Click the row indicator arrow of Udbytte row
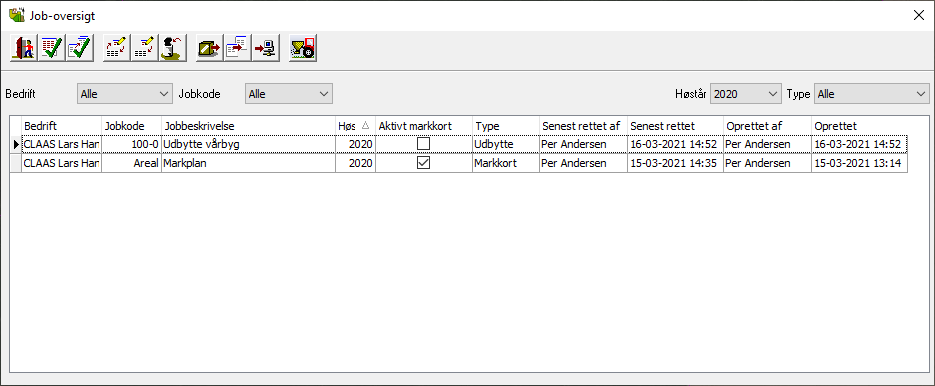This screenshot has height=386, width=935. click(16, 144)
